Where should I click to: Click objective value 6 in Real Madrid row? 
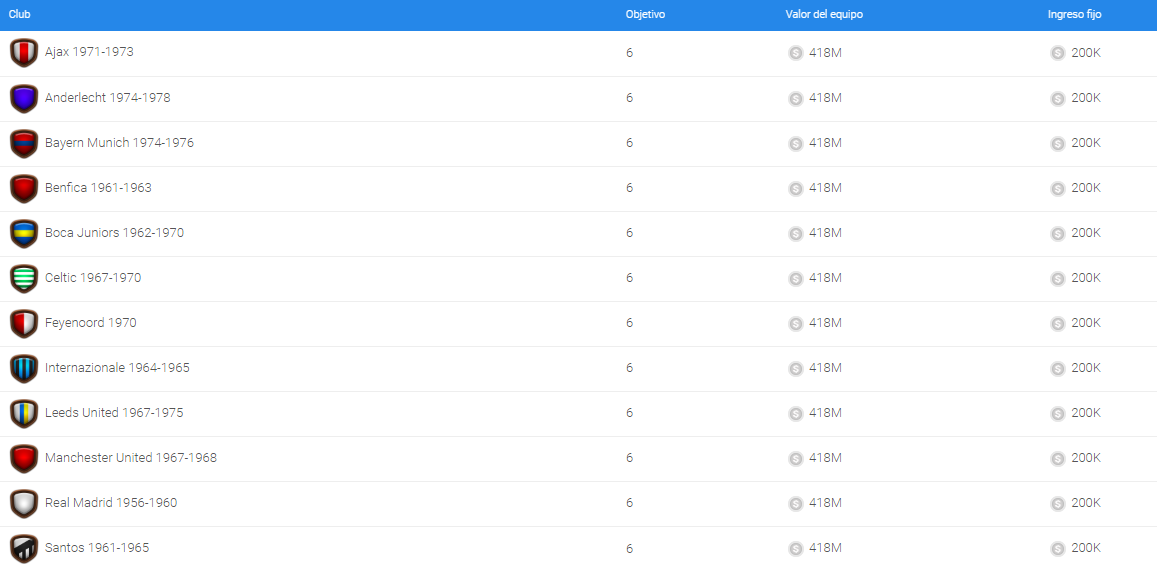[629, 504]
